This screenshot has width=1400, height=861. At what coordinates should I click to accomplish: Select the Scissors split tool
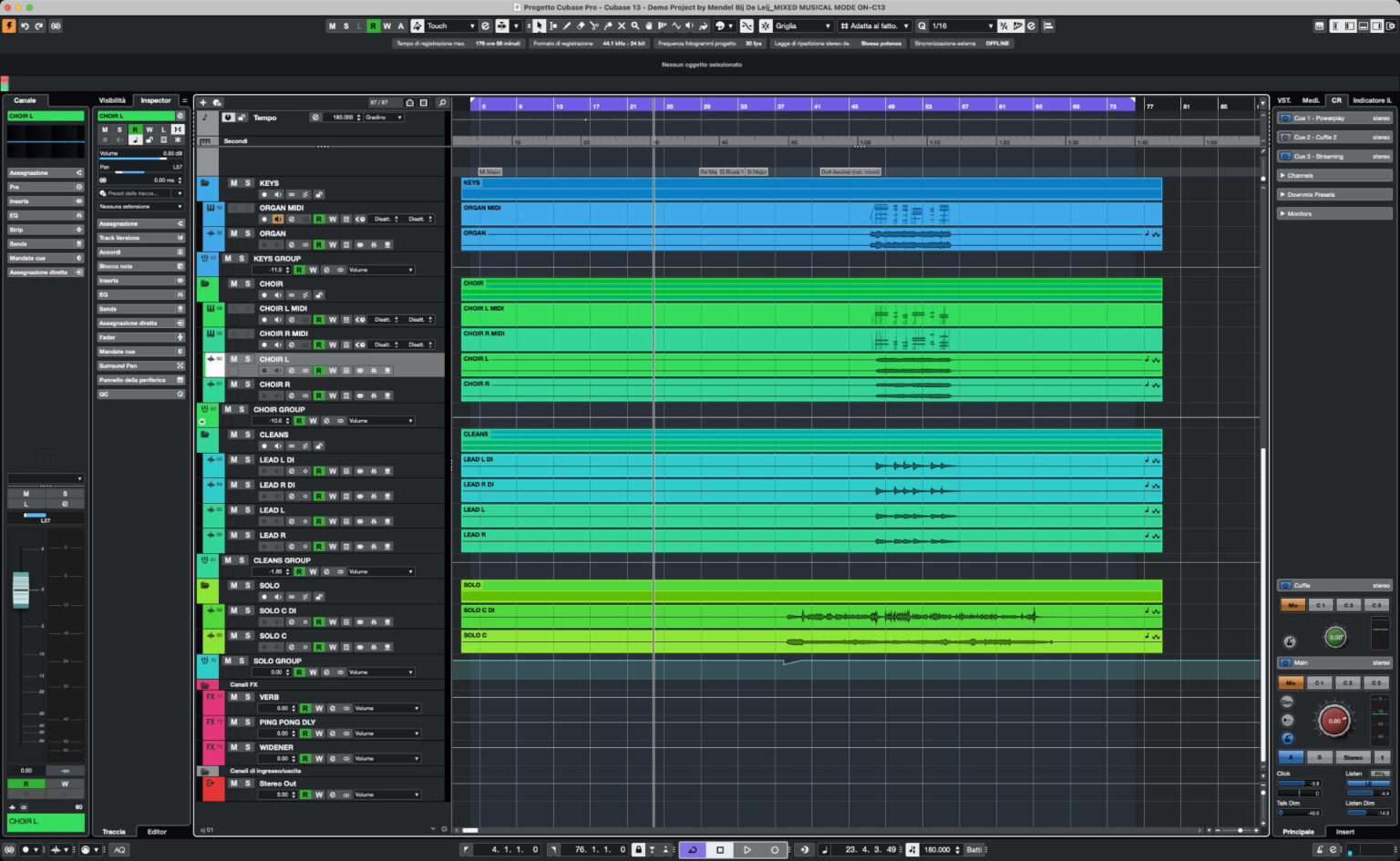pyautogui.click(x=594, y=26)
